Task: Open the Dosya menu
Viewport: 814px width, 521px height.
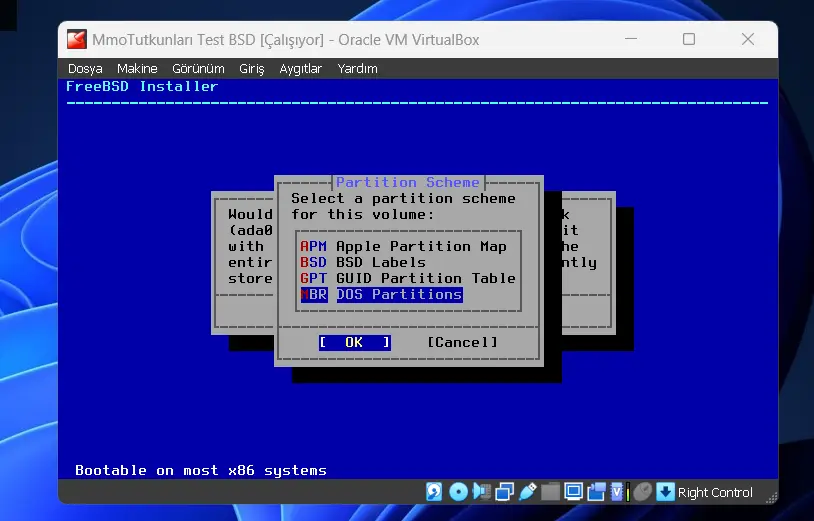Action: click(x=85, y=68)
